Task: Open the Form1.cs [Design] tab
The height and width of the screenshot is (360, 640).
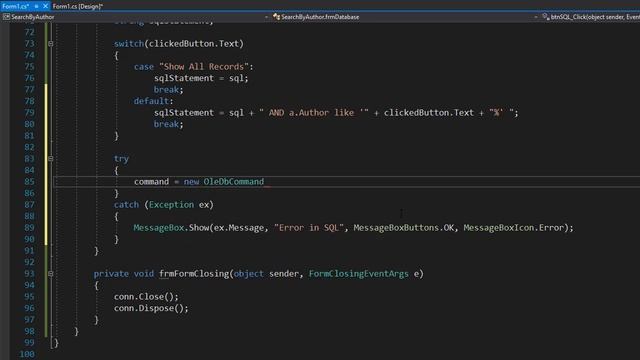Action: click(x=78, y=6)
